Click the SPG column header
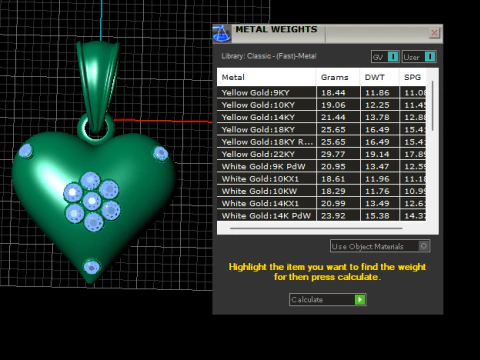The width and height of the screenshot is (480, 360). (413, 77)
